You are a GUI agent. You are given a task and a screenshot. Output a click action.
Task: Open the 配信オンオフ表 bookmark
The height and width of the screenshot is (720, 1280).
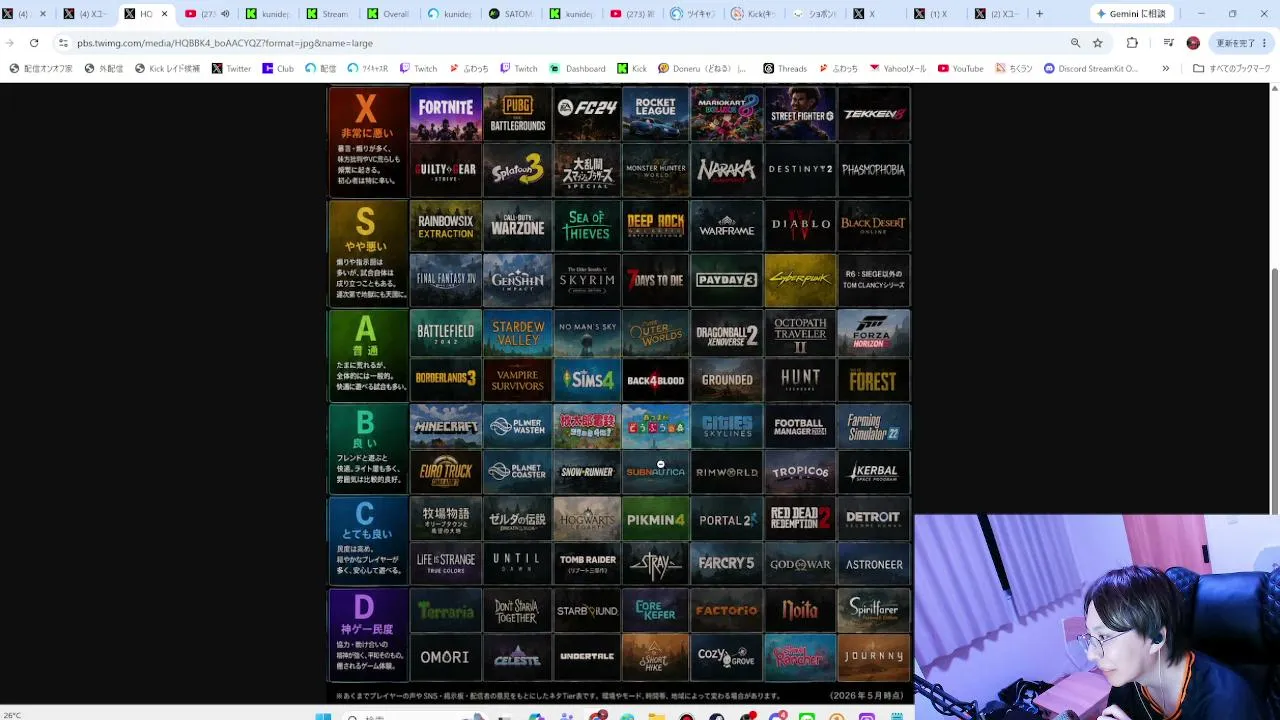pyautogui.click(x=41, y=69)
